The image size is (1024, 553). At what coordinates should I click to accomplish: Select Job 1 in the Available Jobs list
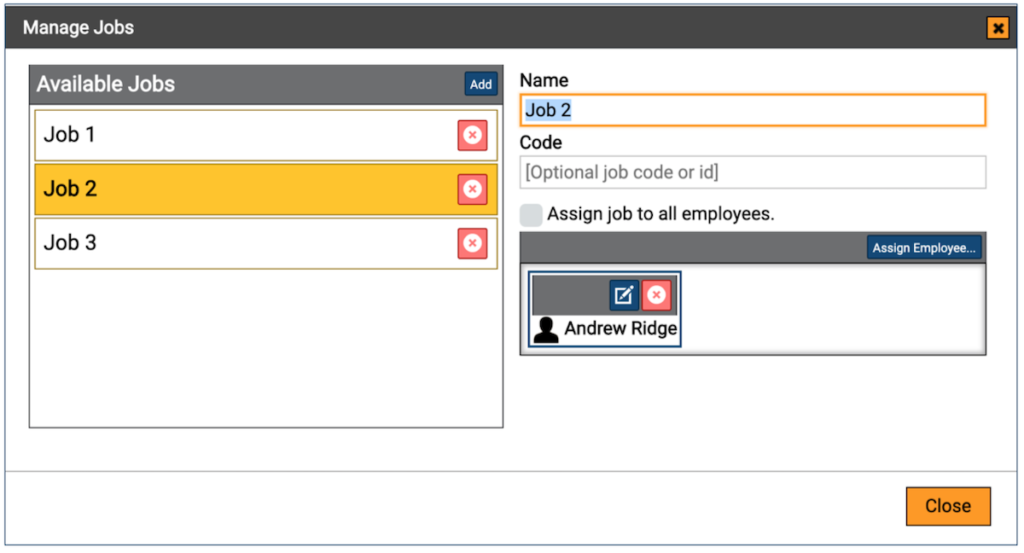(240, 135)
